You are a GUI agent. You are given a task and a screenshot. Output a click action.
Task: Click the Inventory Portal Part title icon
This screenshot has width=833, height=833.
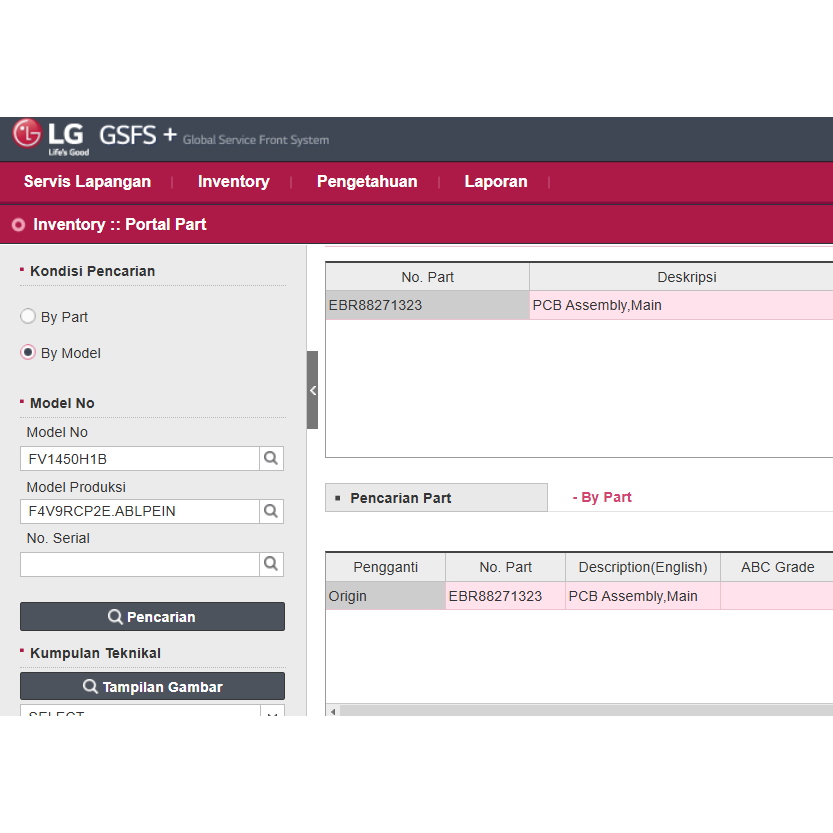point(18,225)
